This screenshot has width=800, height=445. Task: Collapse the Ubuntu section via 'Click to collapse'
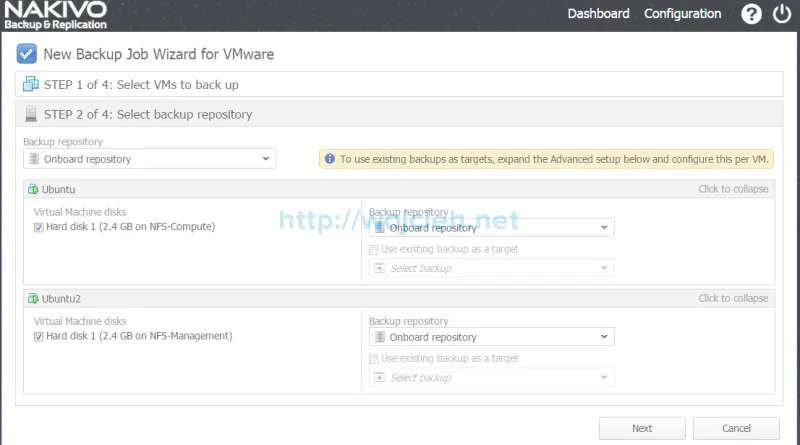(733, 189)
